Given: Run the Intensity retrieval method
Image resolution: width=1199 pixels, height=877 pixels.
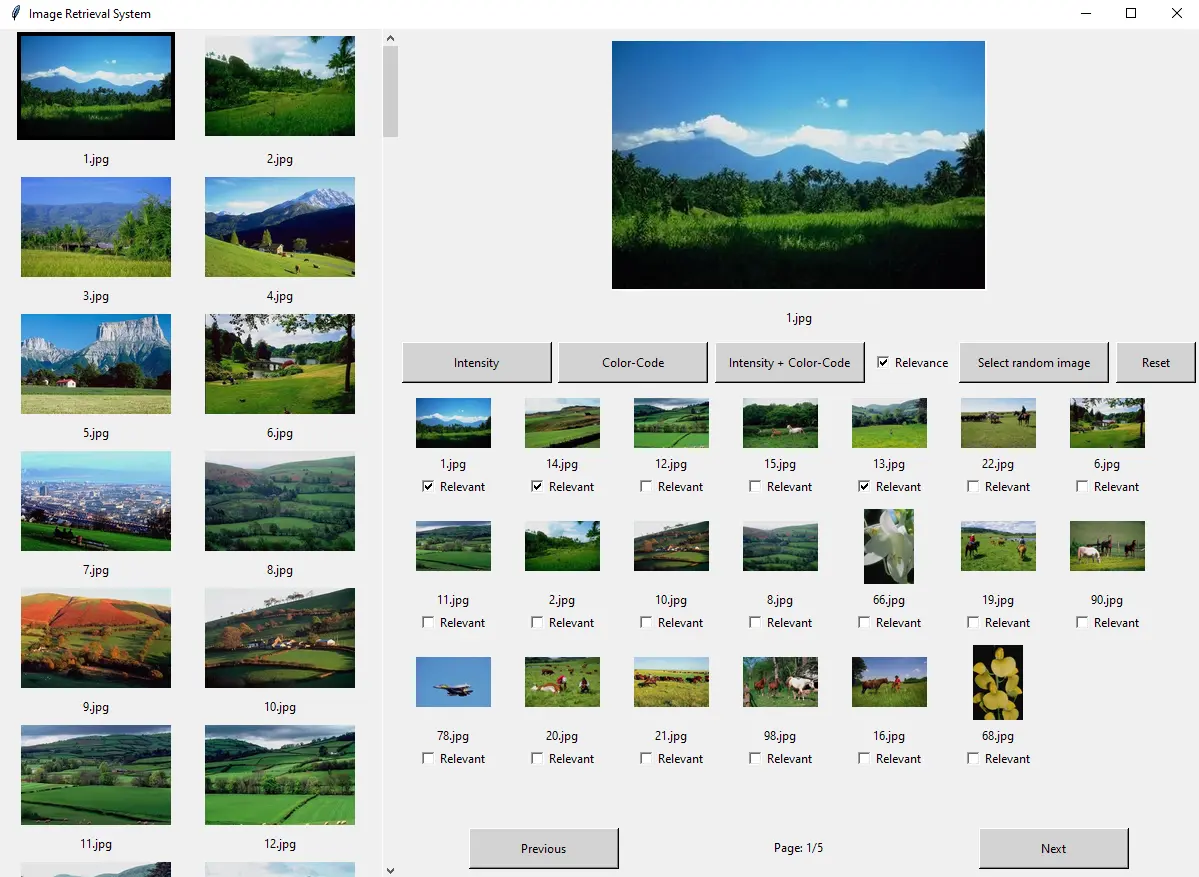Looking at the screenshot, I should point(476,362).
